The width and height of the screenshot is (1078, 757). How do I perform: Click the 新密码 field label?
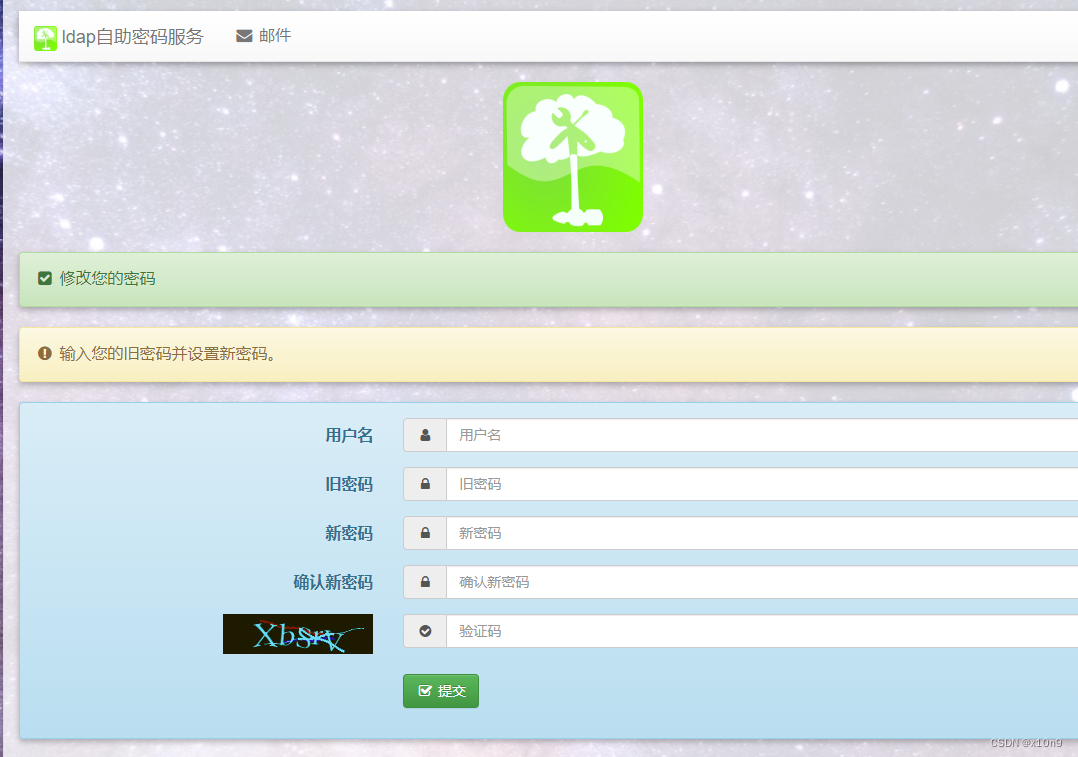point(349,534)
